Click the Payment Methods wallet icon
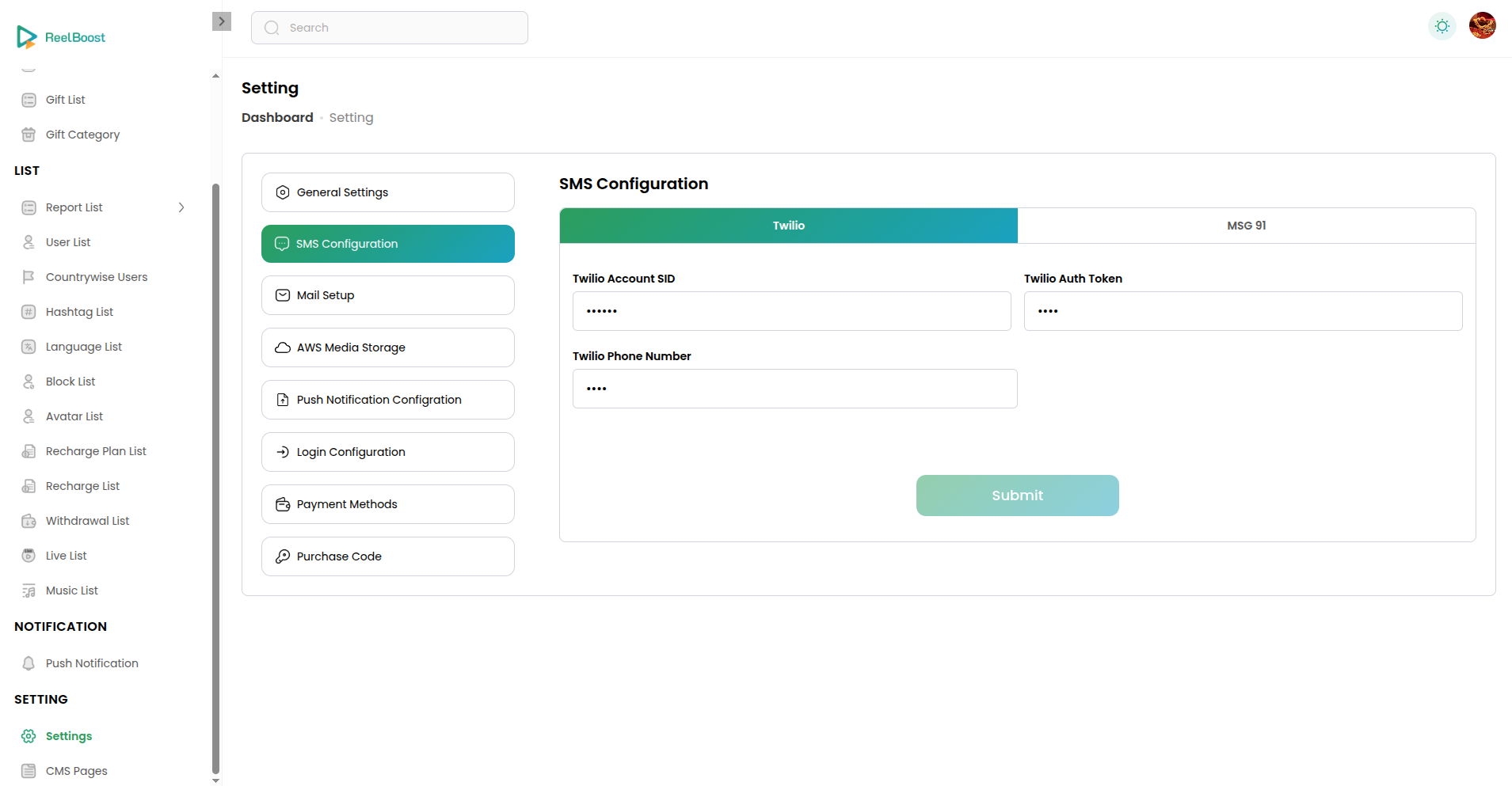Screen dimensions: 1512x786 (x=283, y=504)
